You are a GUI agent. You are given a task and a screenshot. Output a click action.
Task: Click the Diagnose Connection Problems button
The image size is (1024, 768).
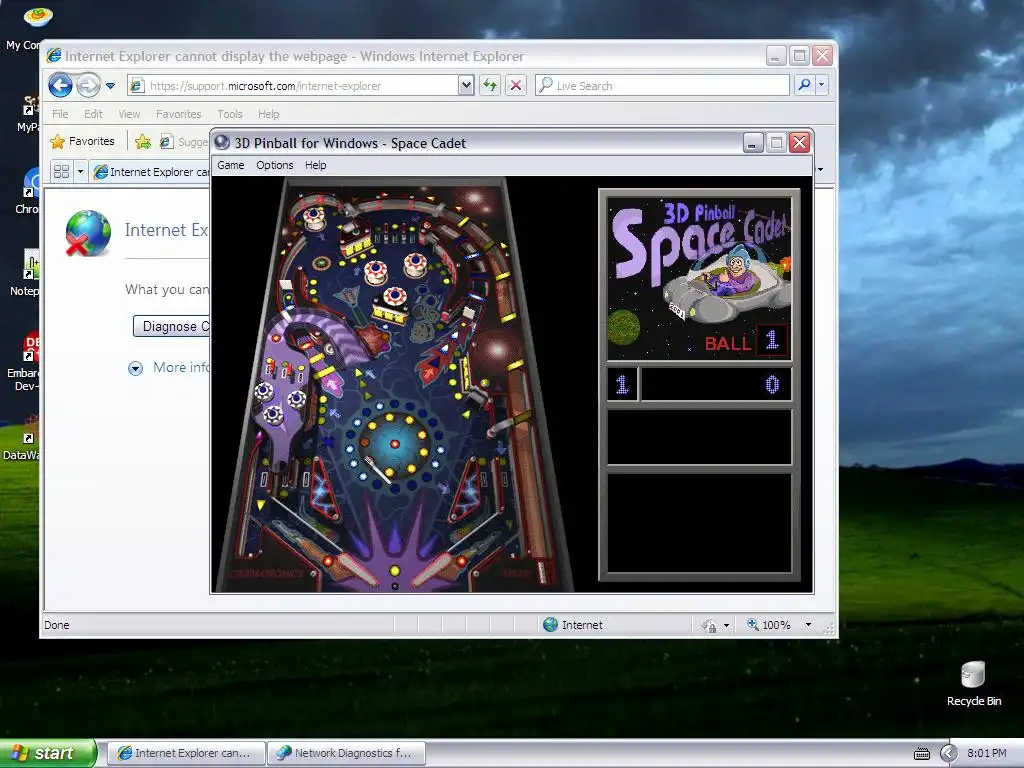click(x=172, y=326)
